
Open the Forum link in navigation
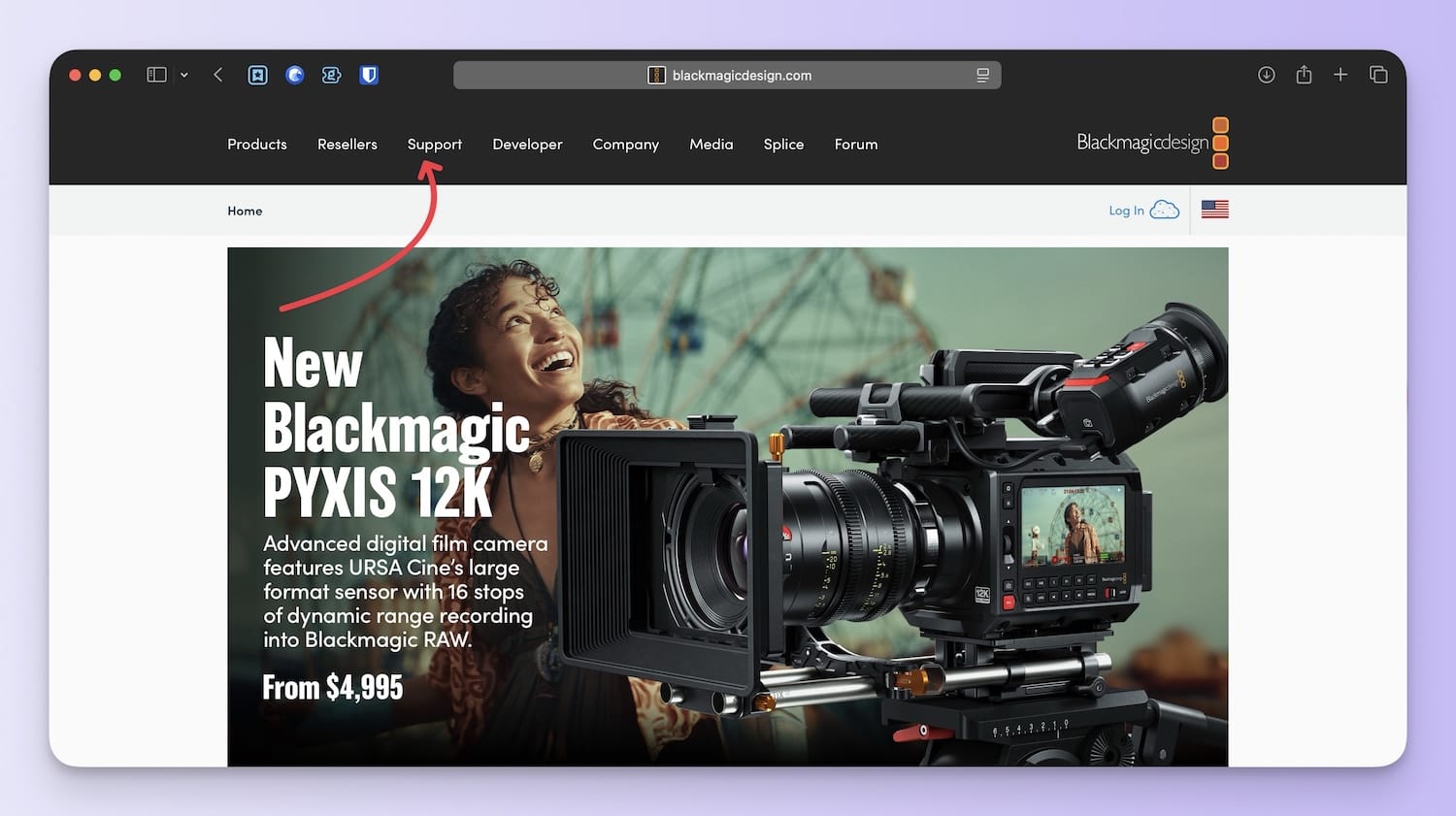click(x=856, y=144)
